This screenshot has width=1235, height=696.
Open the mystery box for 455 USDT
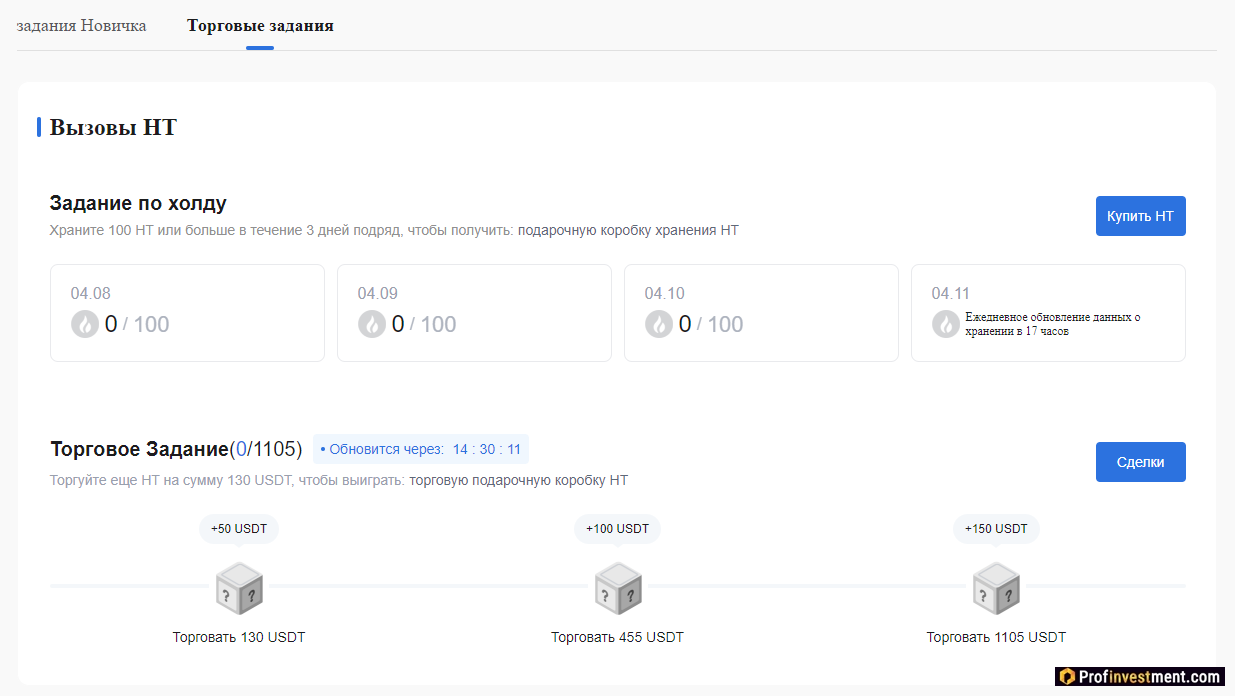pos(618,588)
